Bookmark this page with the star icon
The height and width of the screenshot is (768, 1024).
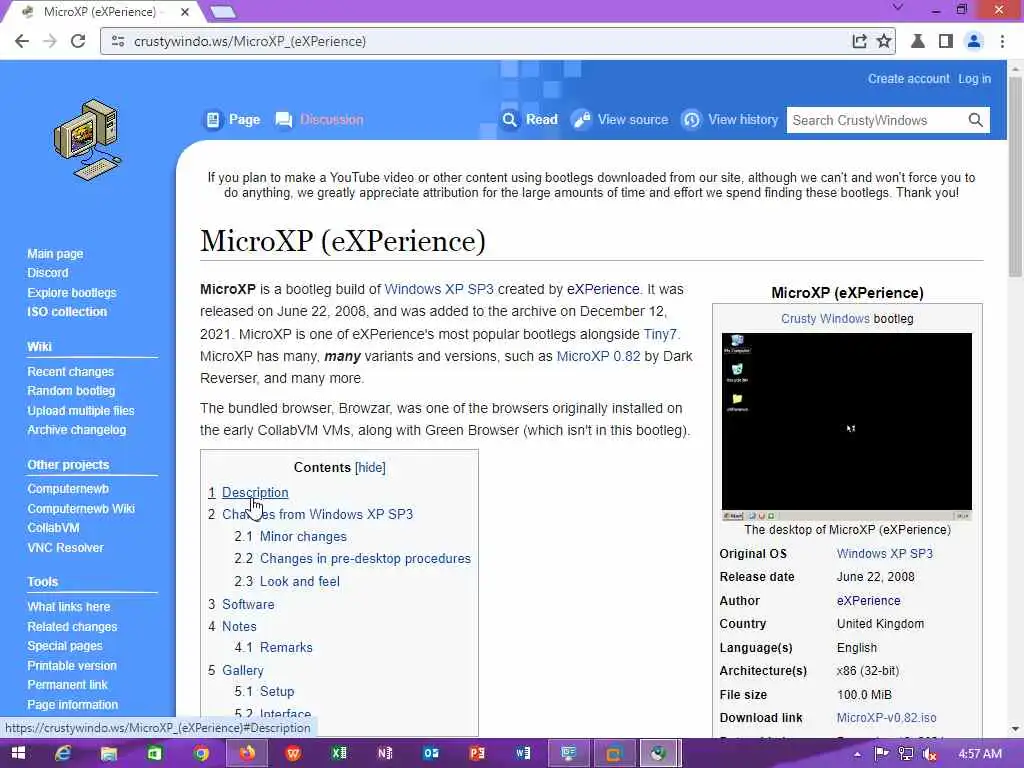tap(884, 41)
